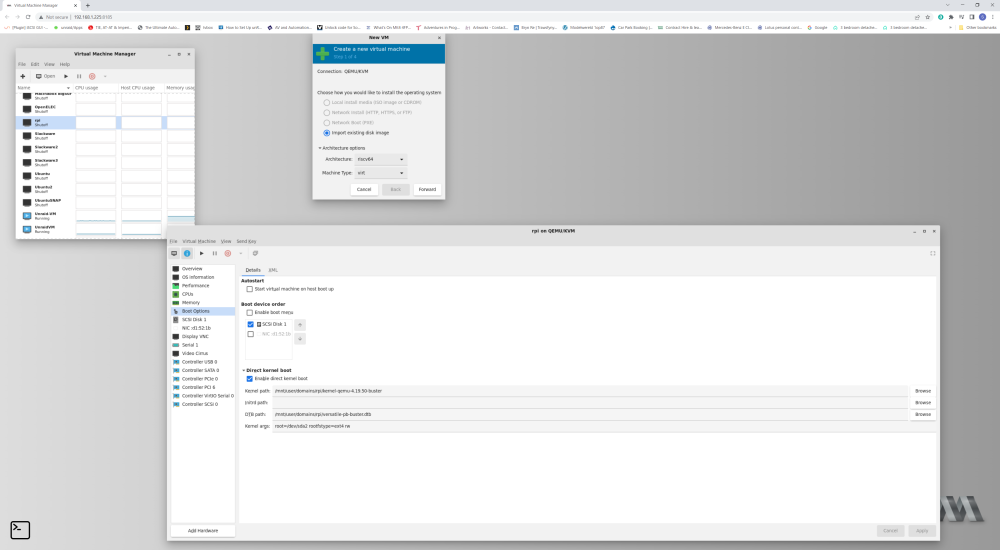Switch to the XML tab
Screen dimensions: 1000x550
click(273, 270)
